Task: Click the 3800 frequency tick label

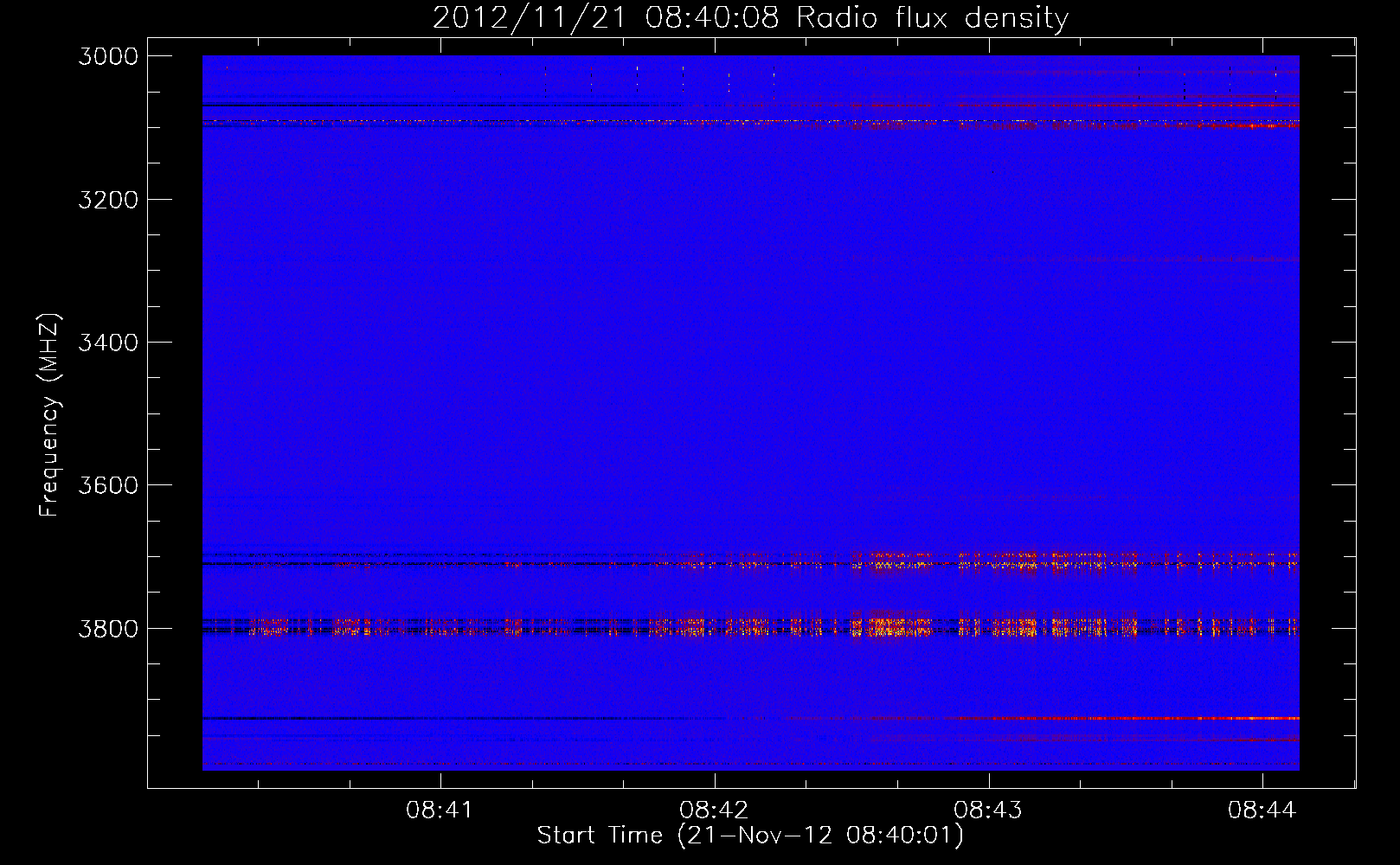Action: click(108, 629)
